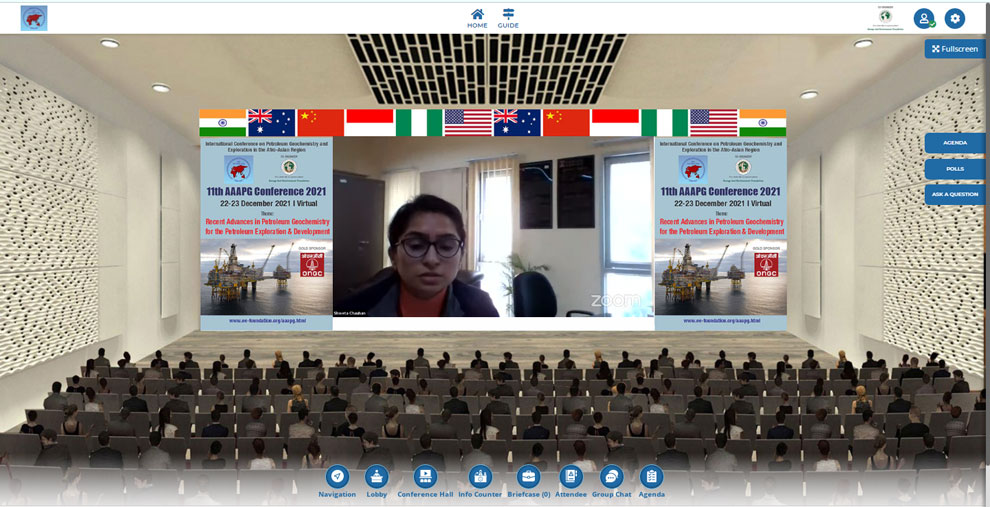Viewport: 990px width, 507px height.
Task: Open Agenda from the bottom bar
Action: (651, 482)
